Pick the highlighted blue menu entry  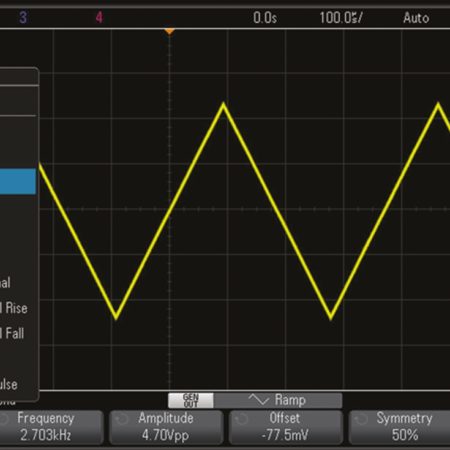coord(18,182)
